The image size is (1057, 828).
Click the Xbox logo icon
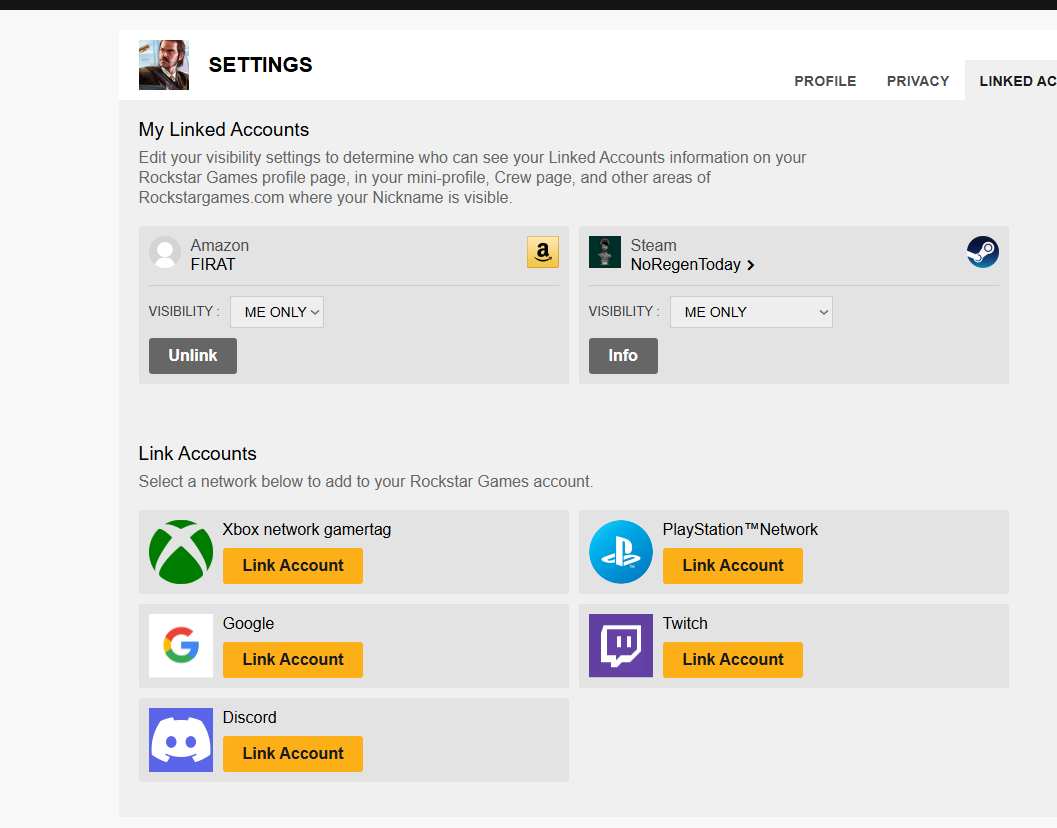coord(181,552)
